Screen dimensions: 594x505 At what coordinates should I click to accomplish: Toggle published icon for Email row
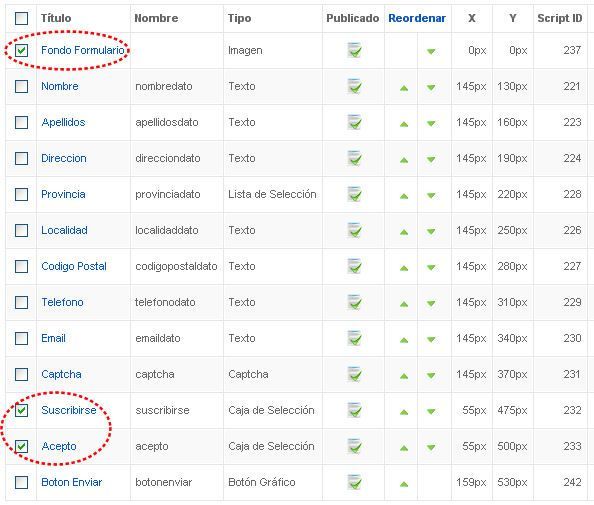click(354, 338)
